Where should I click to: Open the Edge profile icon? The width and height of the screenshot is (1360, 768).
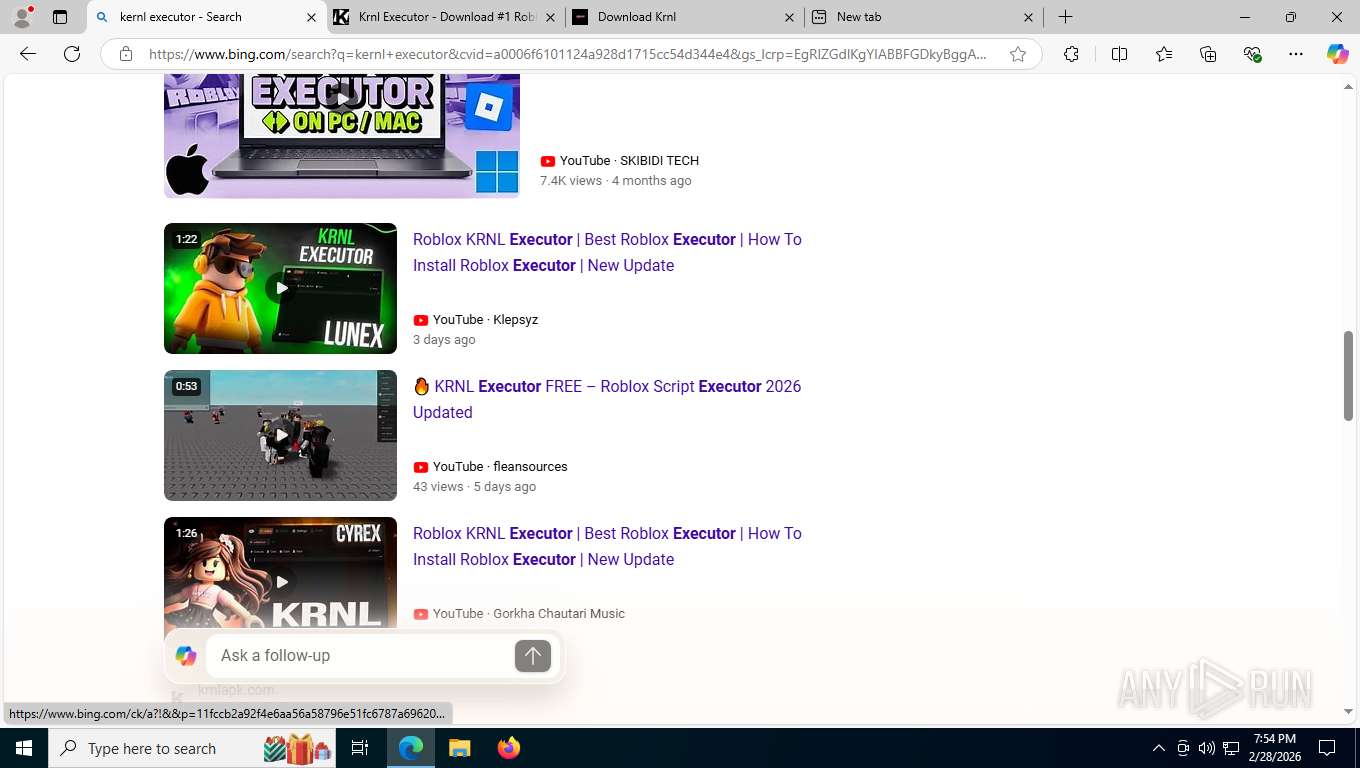coord(22,17)
